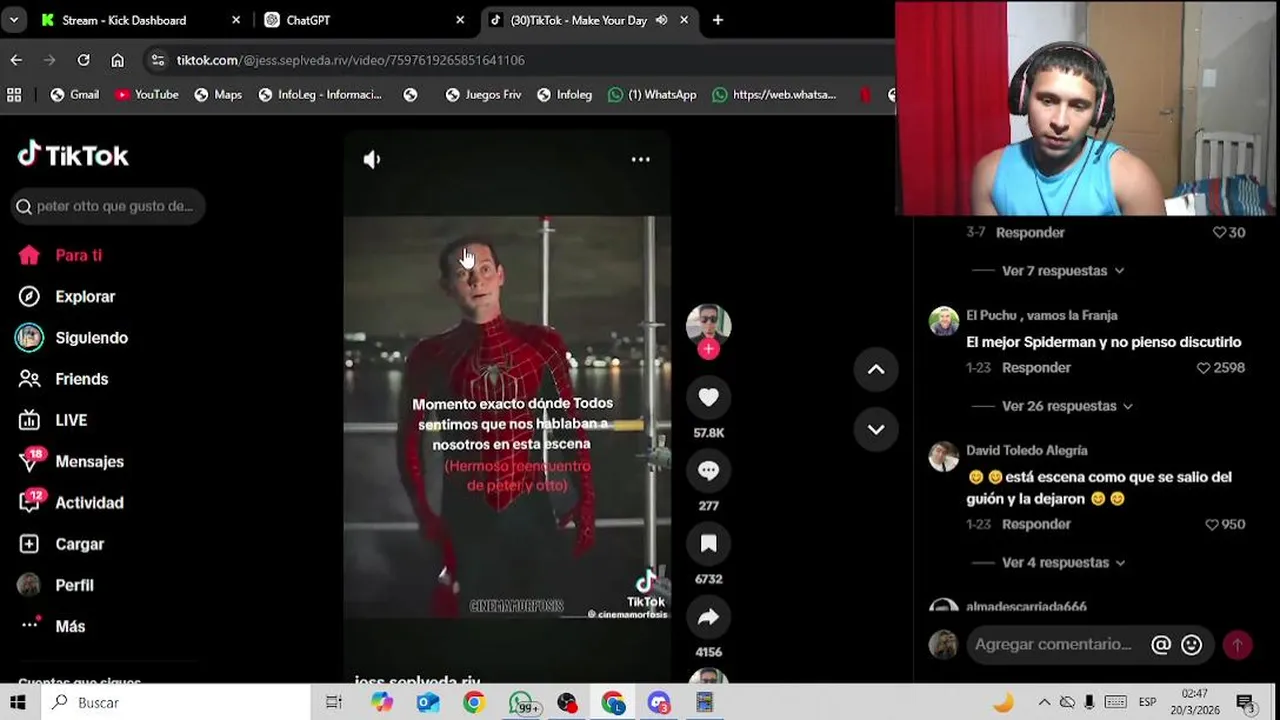Click the TikTok URL address bar
The width and height of the screenshot is (1280, 720).
[350, 60]
